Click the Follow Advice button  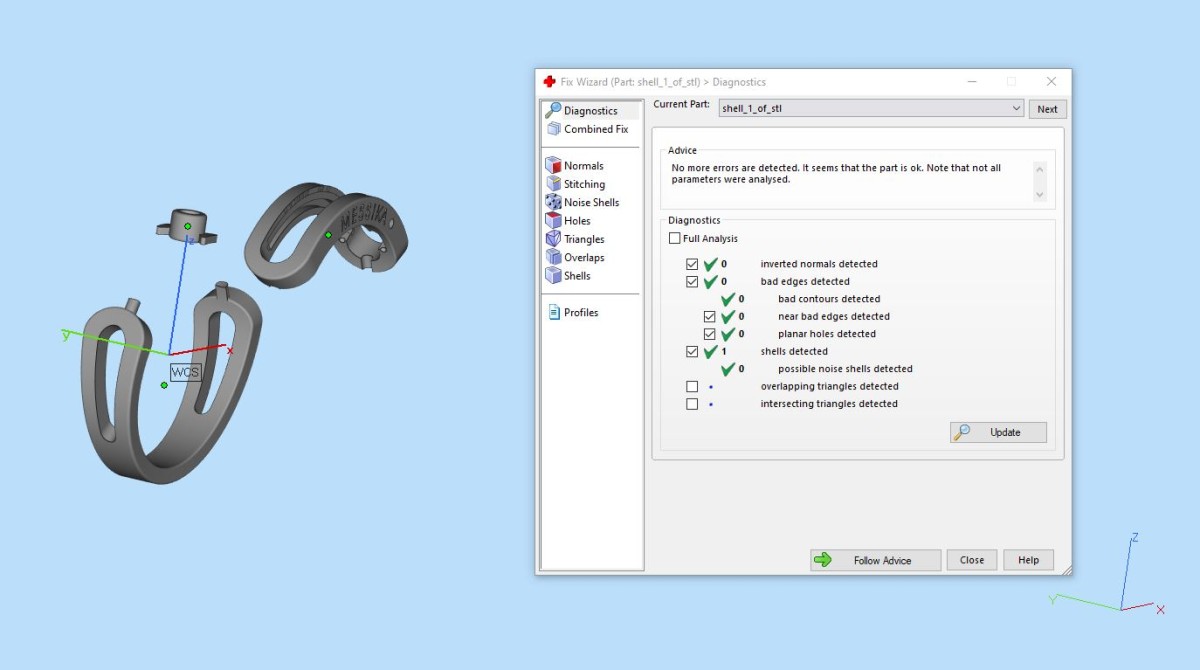tap(875, 560)
